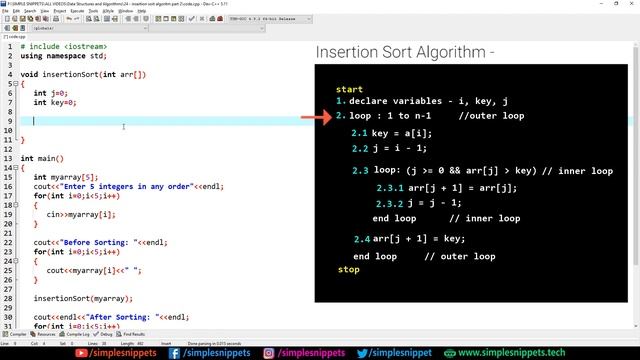Click the Undo toolbar icon
The image size is (640, 360).
[x=69, y=19]
